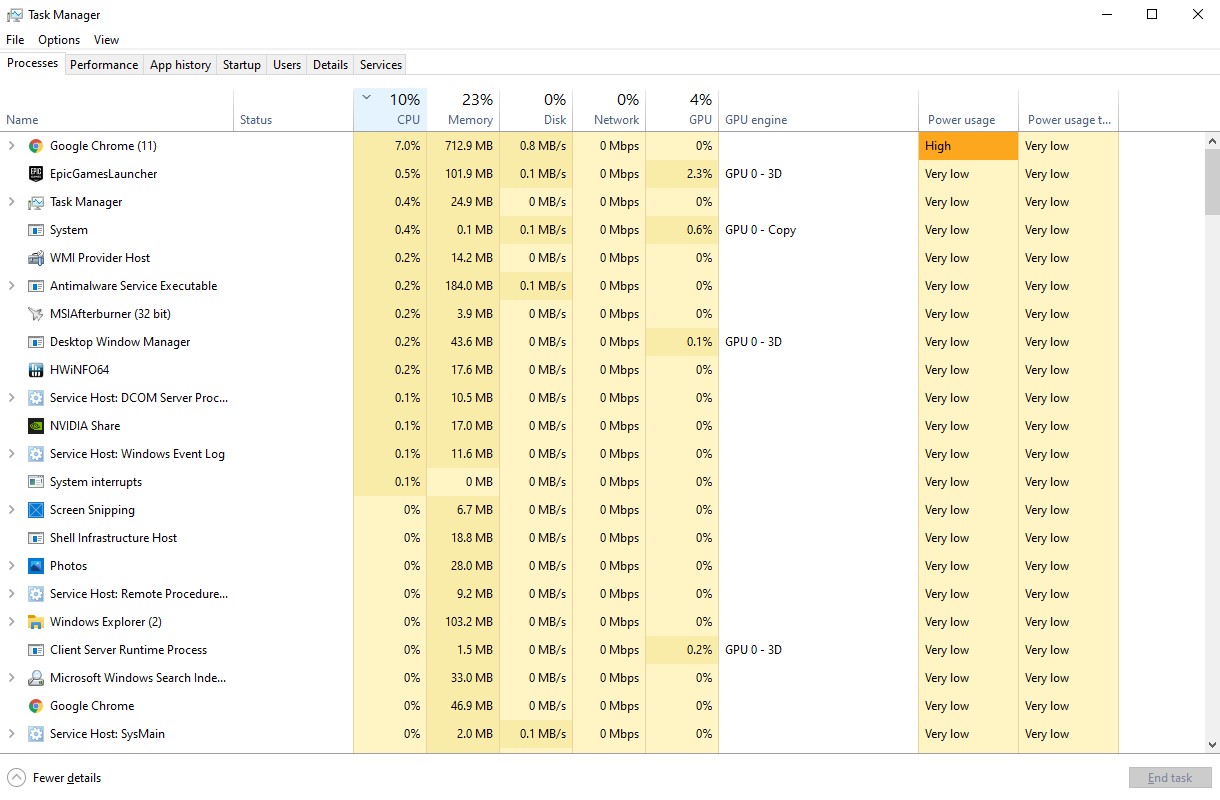The height and width of the screenshot is (800, 1220).
Task: Click the Task Manager title bar icon
Action: pos(15,15)
